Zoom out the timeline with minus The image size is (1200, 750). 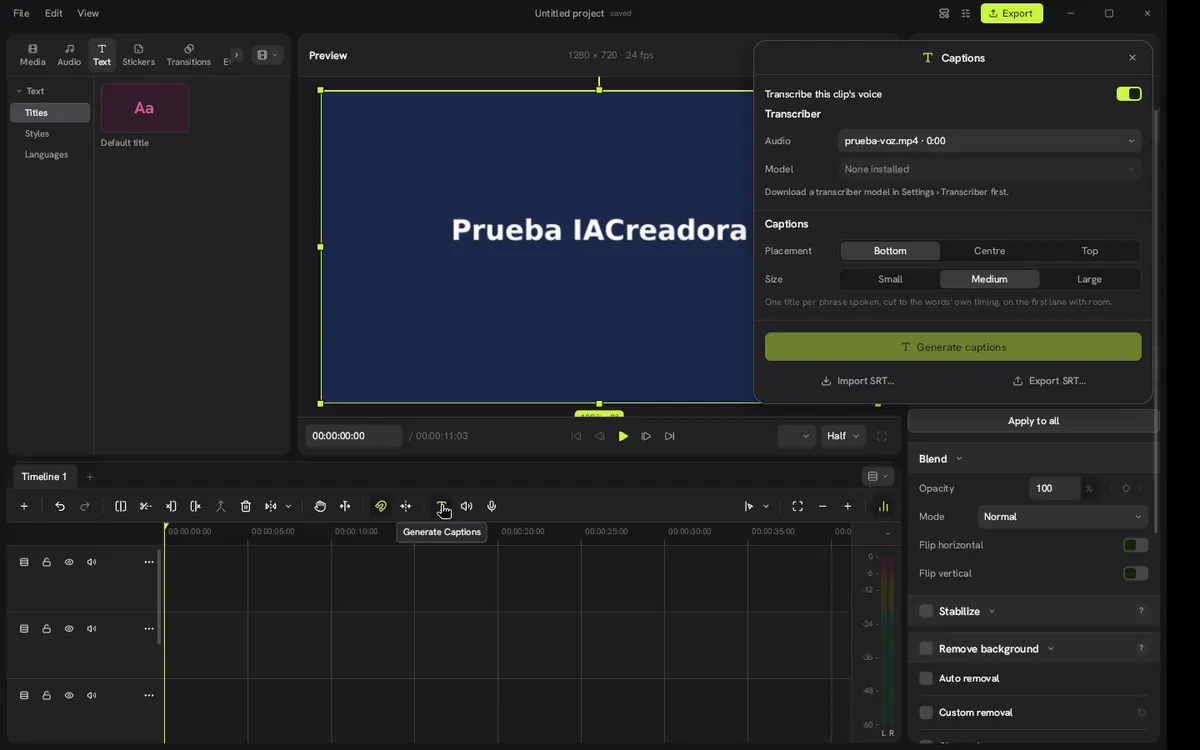click(823, 506)
